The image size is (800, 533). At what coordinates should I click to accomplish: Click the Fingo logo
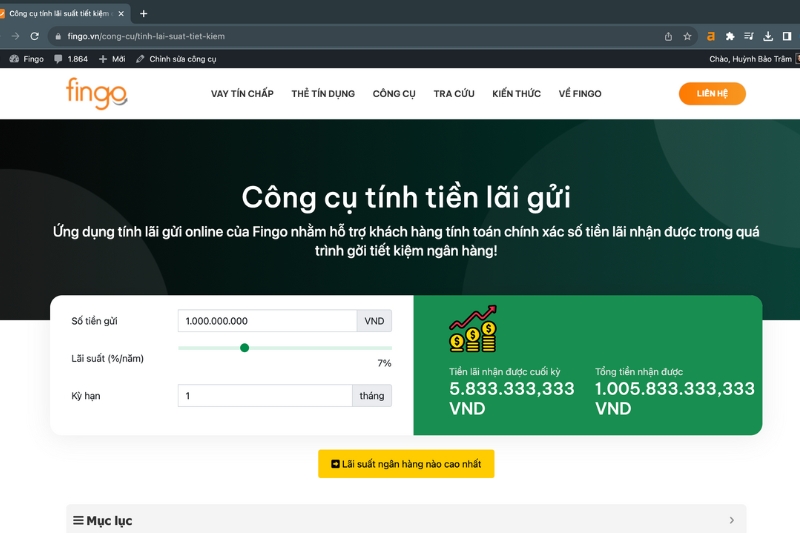point(96,93)
